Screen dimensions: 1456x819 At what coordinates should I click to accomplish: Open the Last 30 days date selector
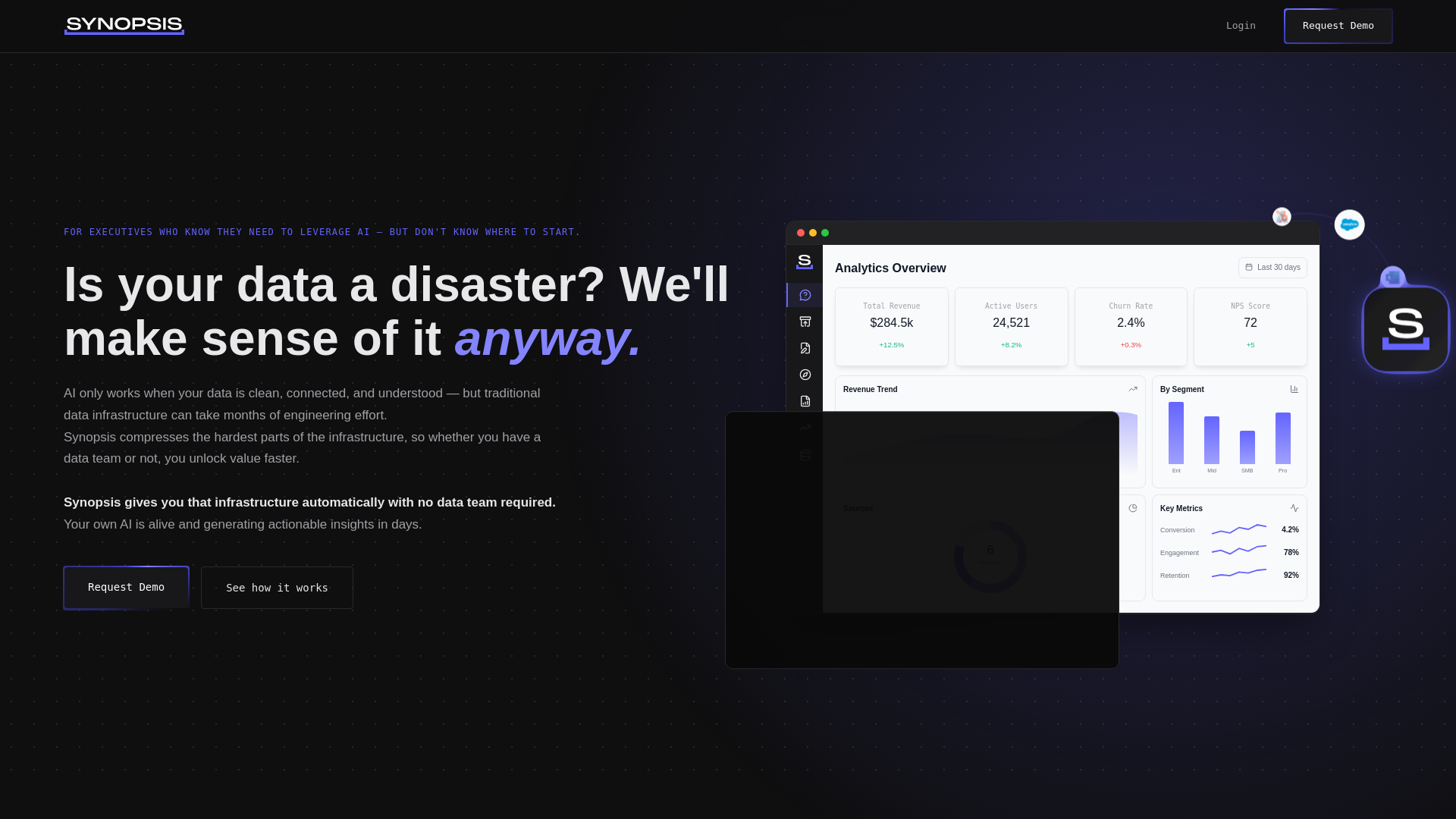pos(1272,268)
